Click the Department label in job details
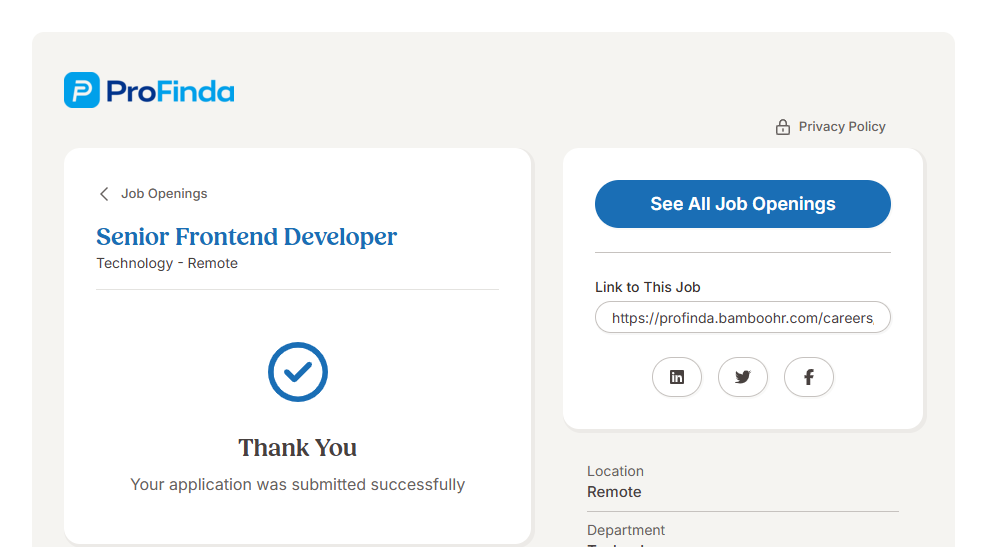 (626, 530)
